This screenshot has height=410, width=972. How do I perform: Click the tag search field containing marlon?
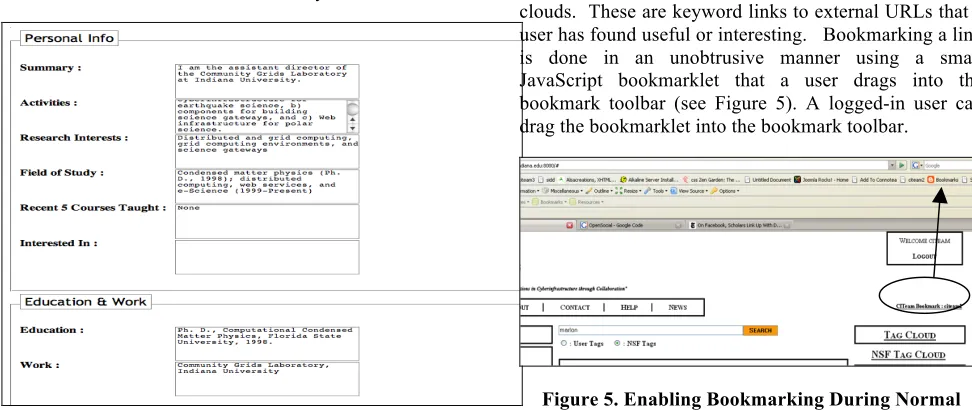[x=651, y=331]
